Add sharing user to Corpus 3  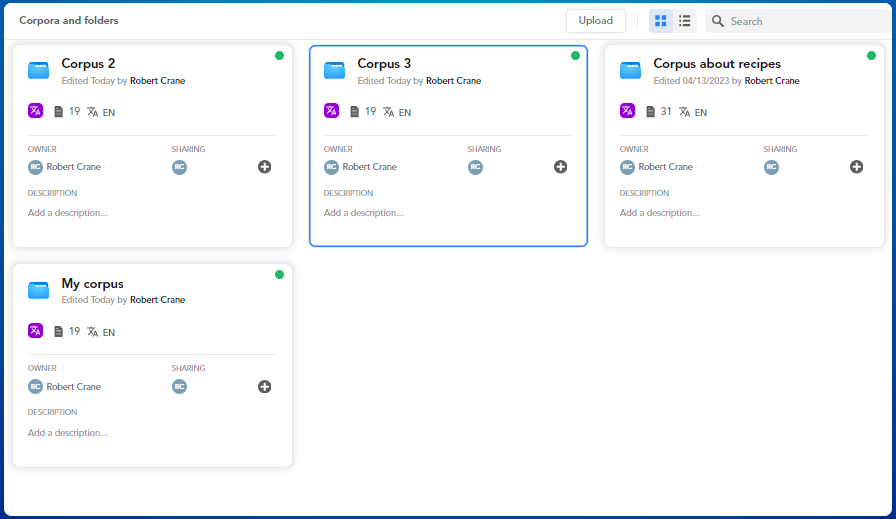[561, 167]
